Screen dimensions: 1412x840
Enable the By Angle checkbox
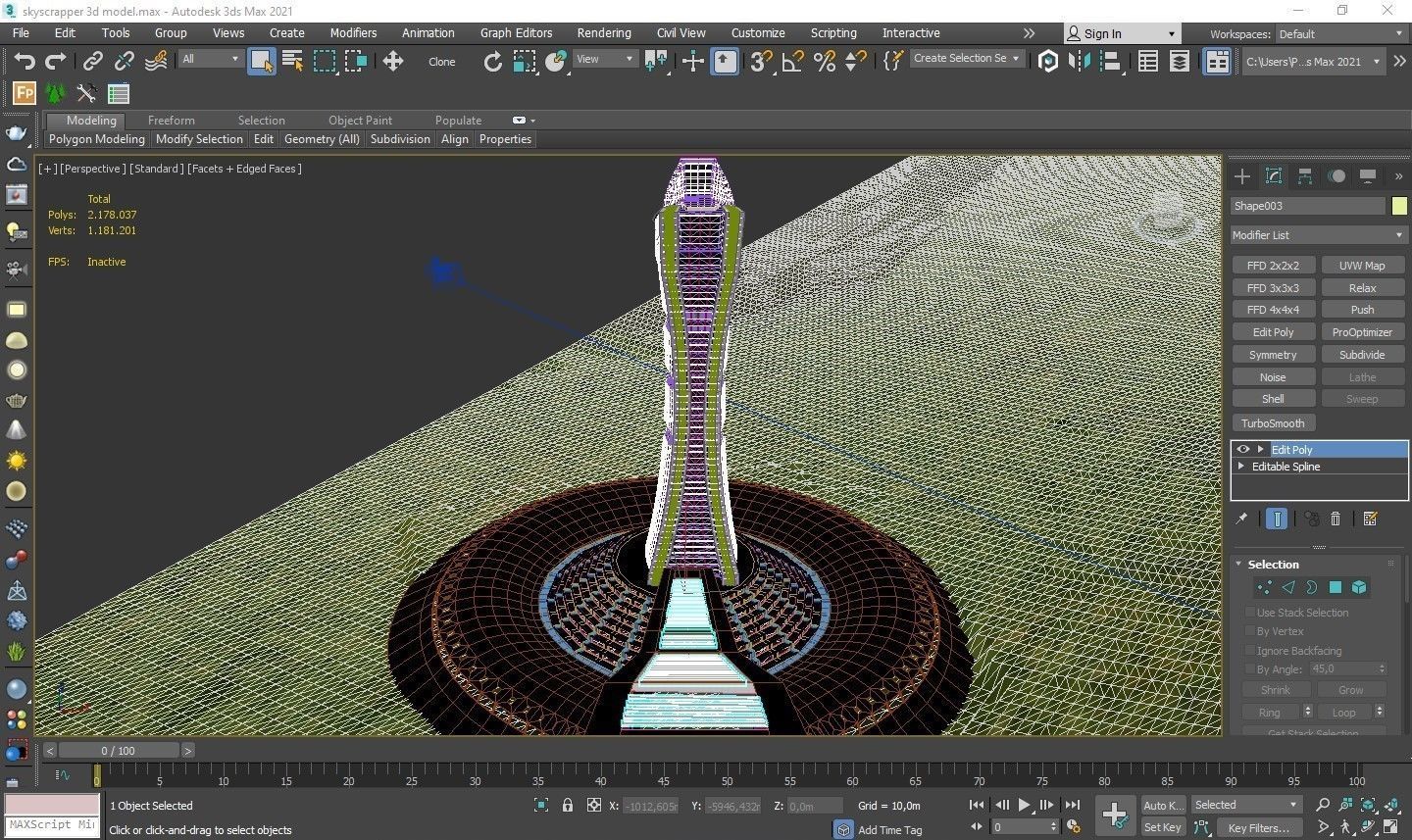(x=1250, y=668)
